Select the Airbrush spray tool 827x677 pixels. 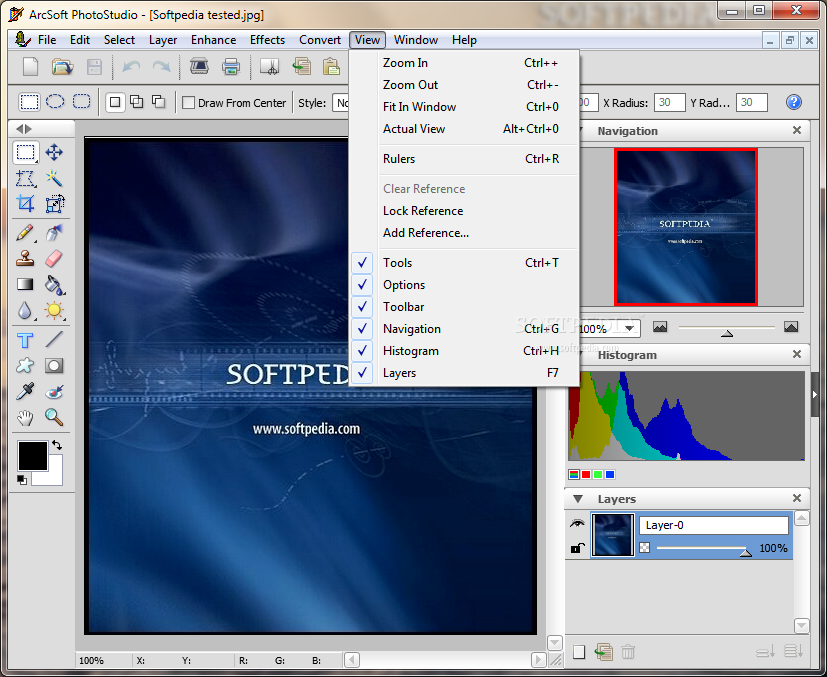[x=54, y=233]
